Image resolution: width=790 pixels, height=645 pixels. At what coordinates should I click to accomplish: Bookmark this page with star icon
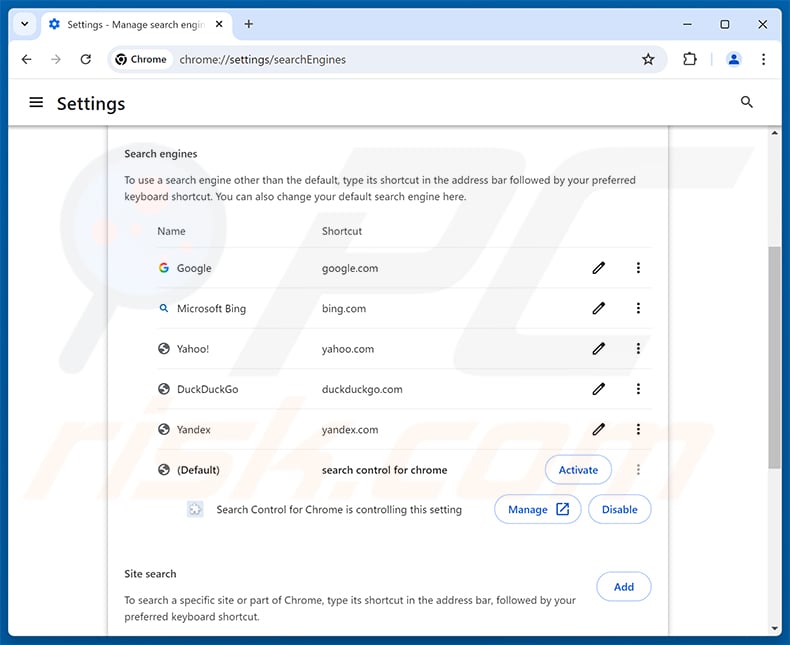point(648,59)
